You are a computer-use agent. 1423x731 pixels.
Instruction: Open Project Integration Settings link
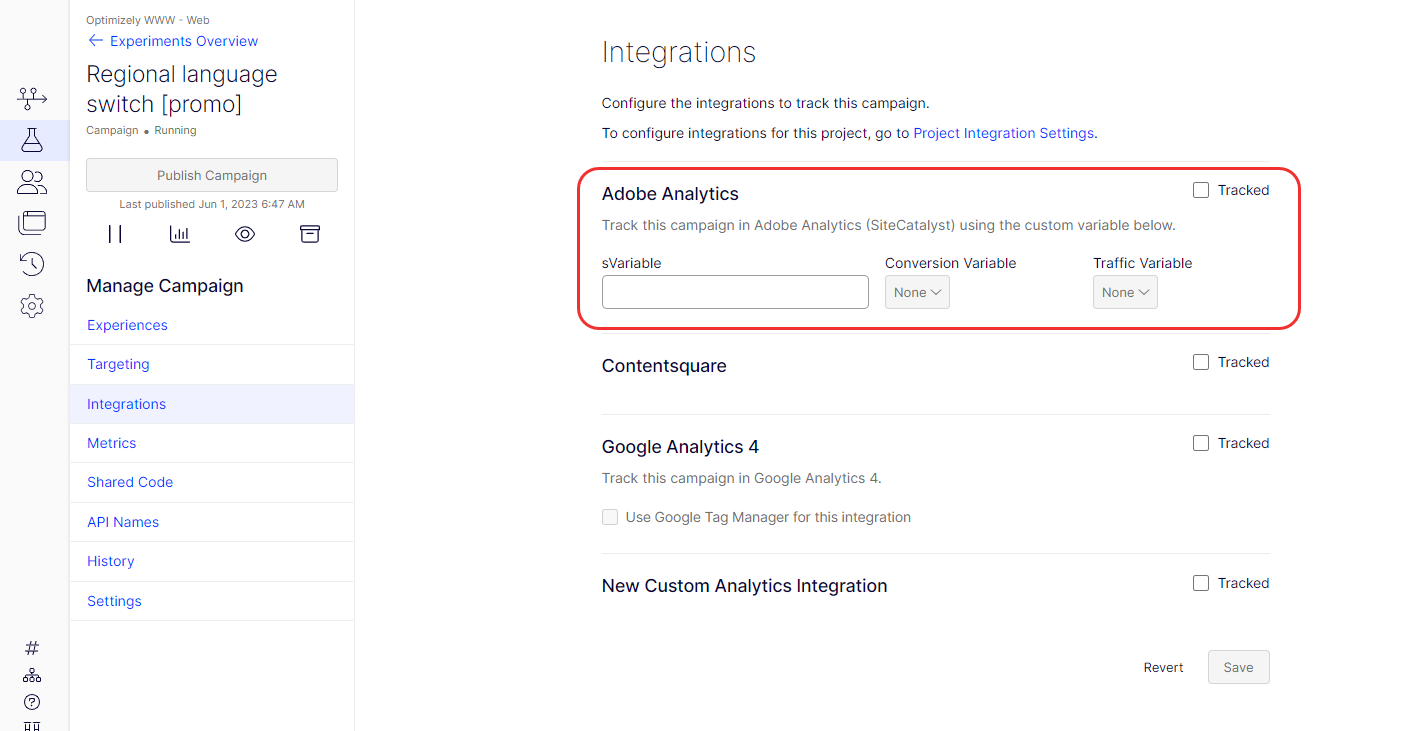[x=1003, y=133]
